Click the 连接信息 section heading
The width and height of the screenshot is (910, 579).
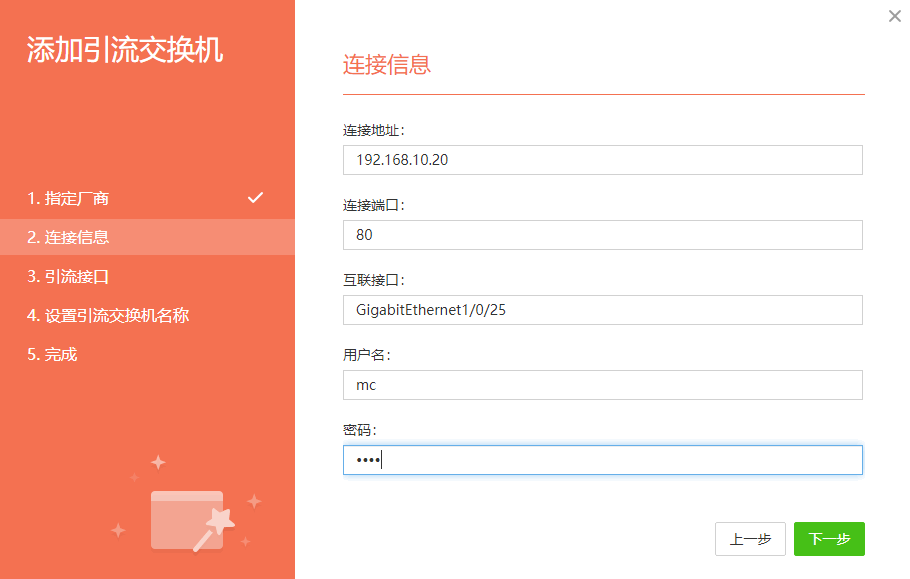tap(387, 64)
